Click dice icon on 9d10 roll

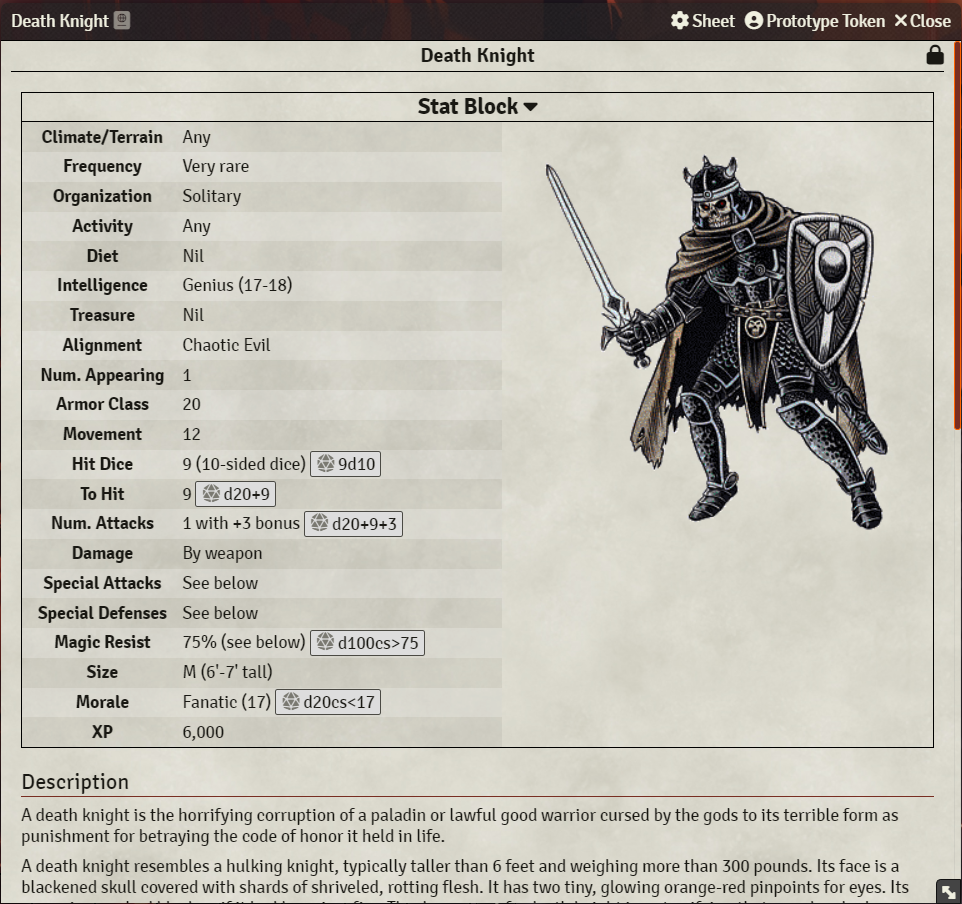[x=325, y=463]
